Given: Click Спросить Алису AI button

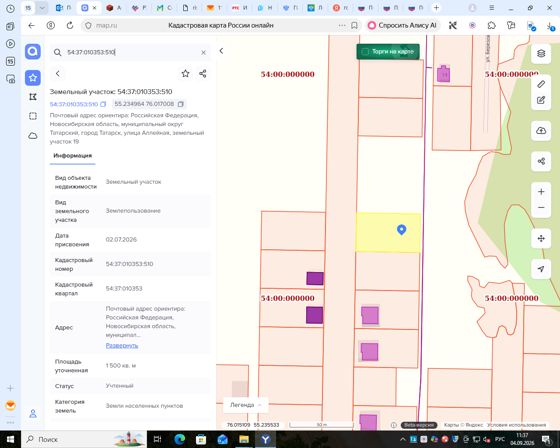Looking at the screenshot, I should (x=402, y=25).
